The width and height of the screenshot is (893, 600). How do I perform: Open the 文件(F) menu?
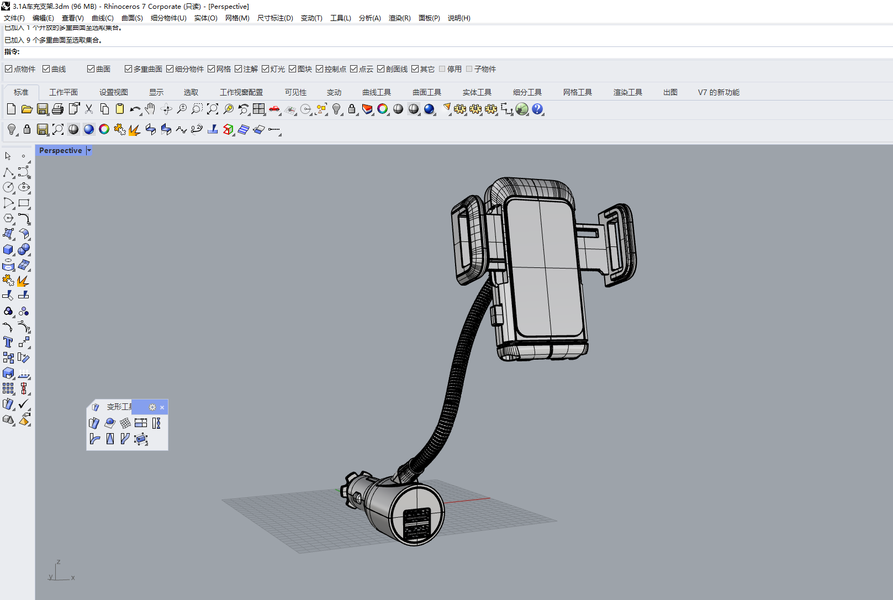tap(14, 18)
